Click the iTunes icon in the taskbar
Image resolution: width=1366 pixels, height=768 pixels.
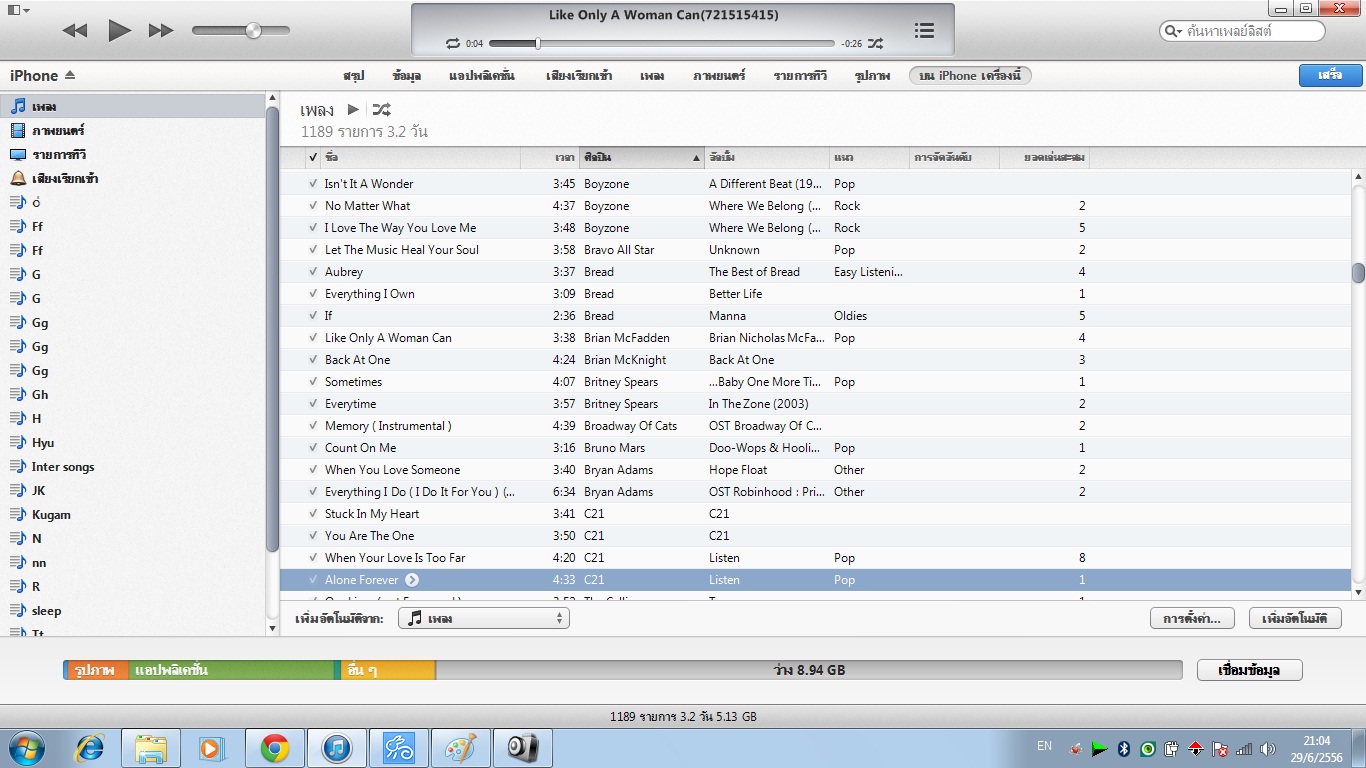pyautogui.click(x=337, y=748)
